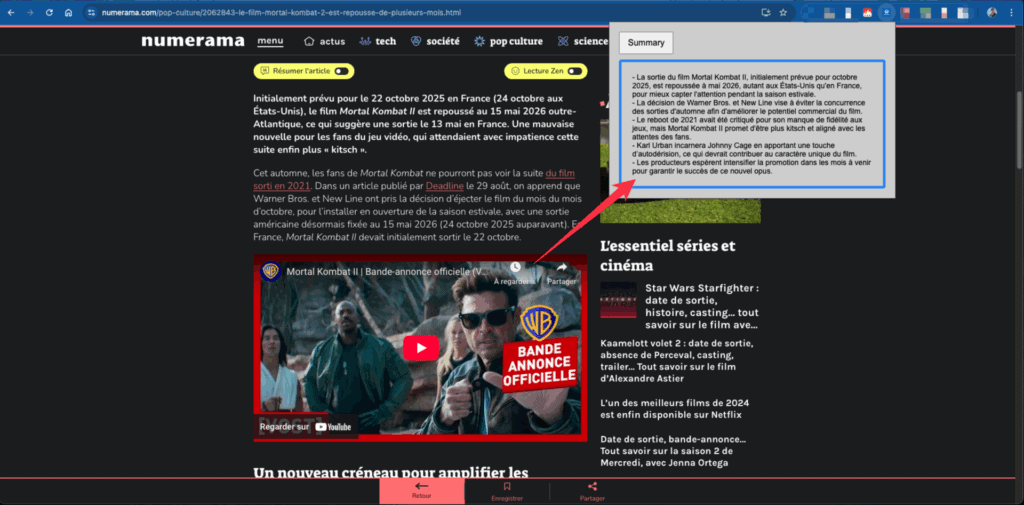Go to the actus section
The width and height of the screenshot is (1024, 505).
coord(332,41)
